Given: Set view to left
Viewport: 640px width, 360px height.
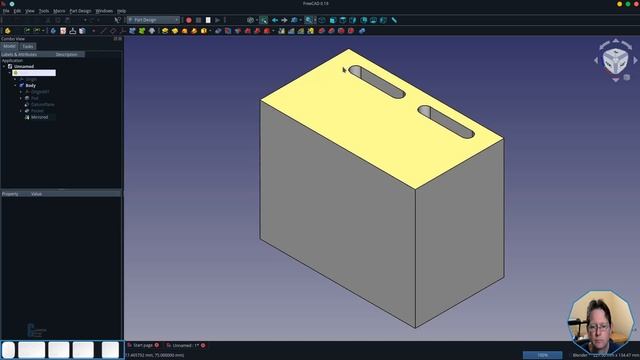Looking at the screenshot, I should (x=383, y=20).
